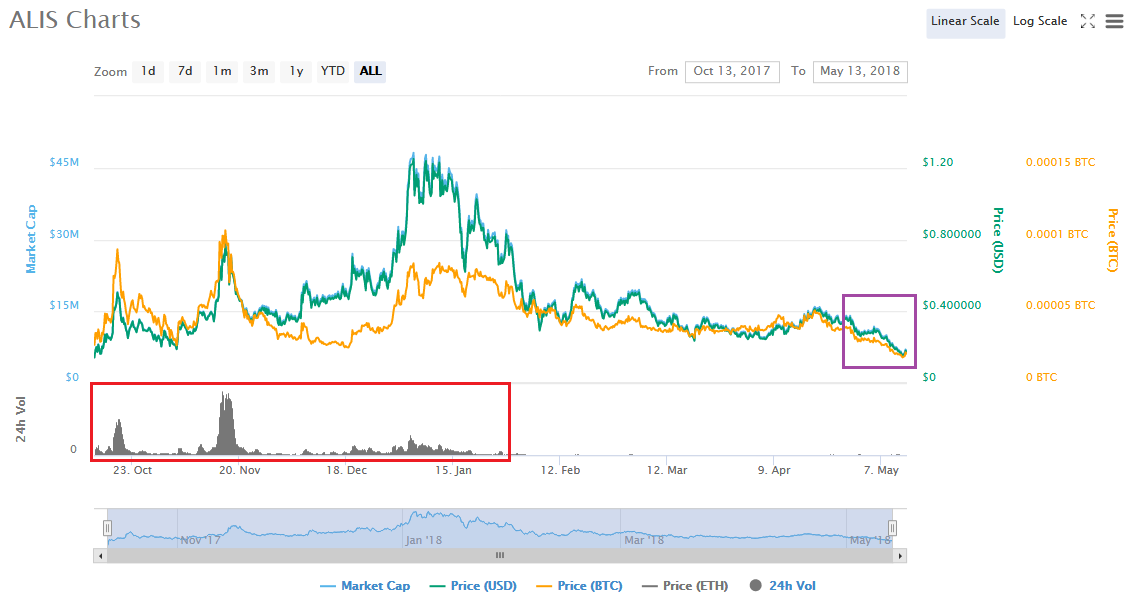Click the navigator scrollbar right arrow
1130x600 pixels.
(x=900, y=555)
